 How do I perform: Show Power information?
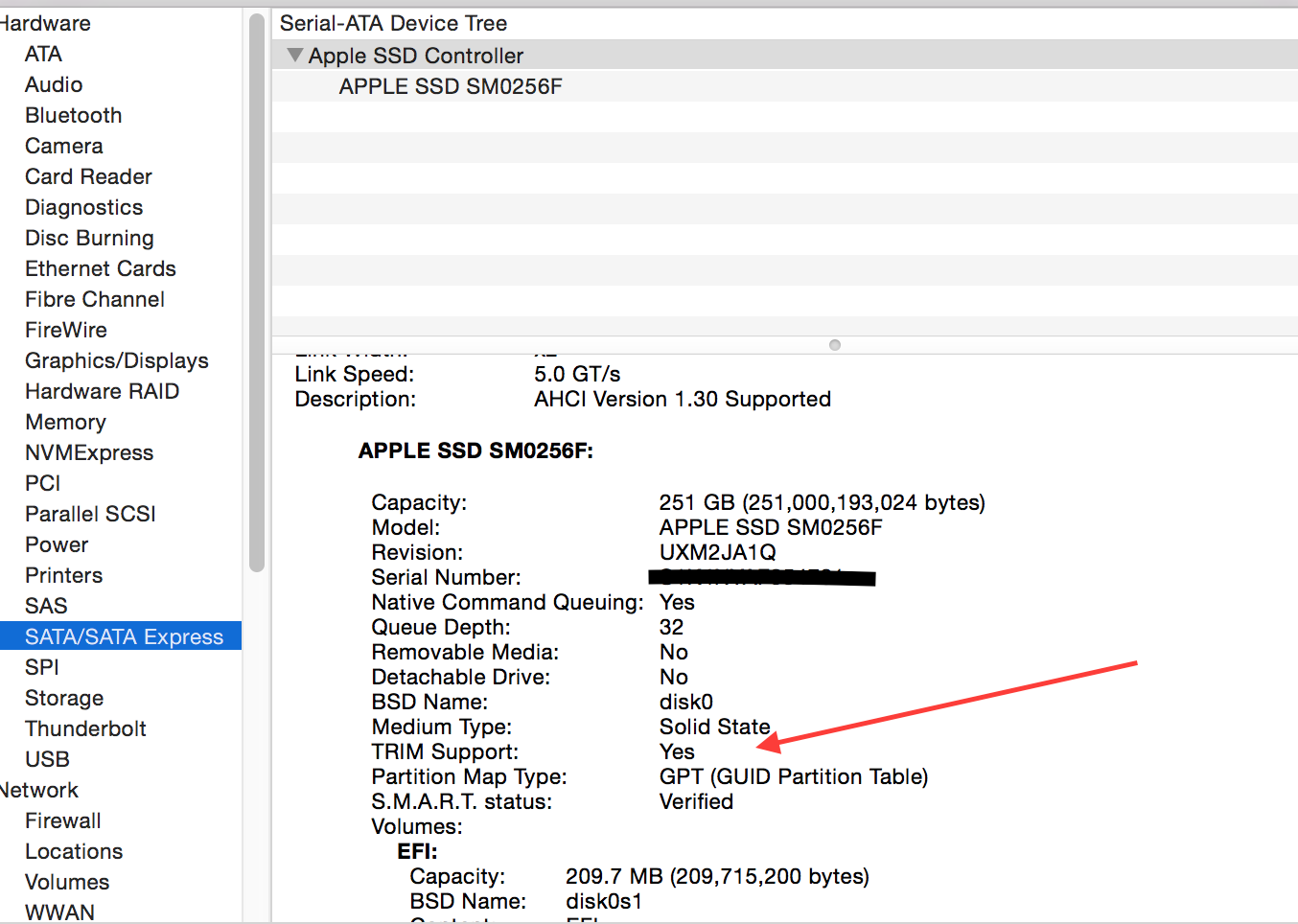coord(57,544)
